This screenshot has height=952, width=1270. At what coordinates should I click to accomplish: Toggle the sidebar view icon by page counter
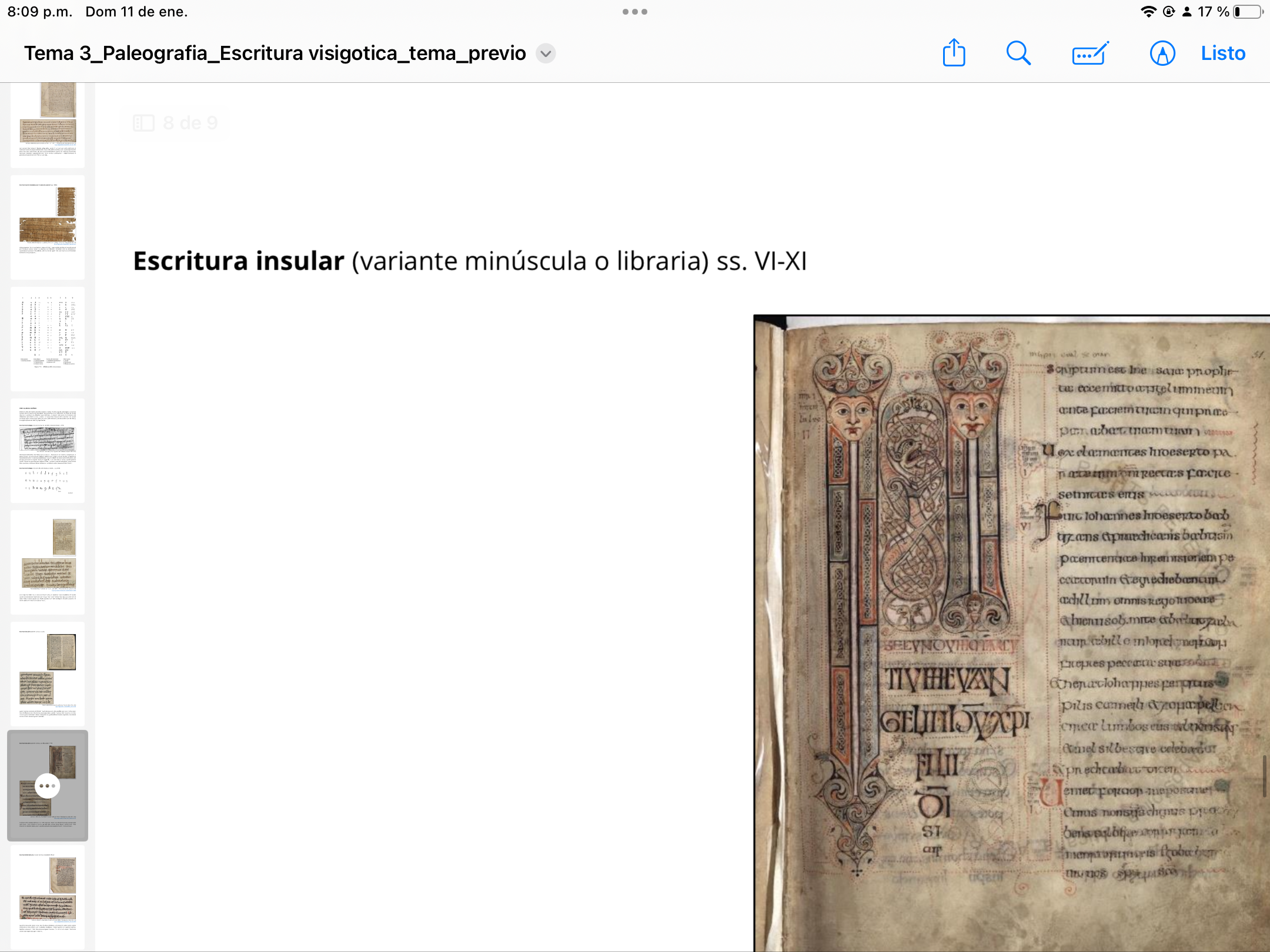tap(143, 123)
